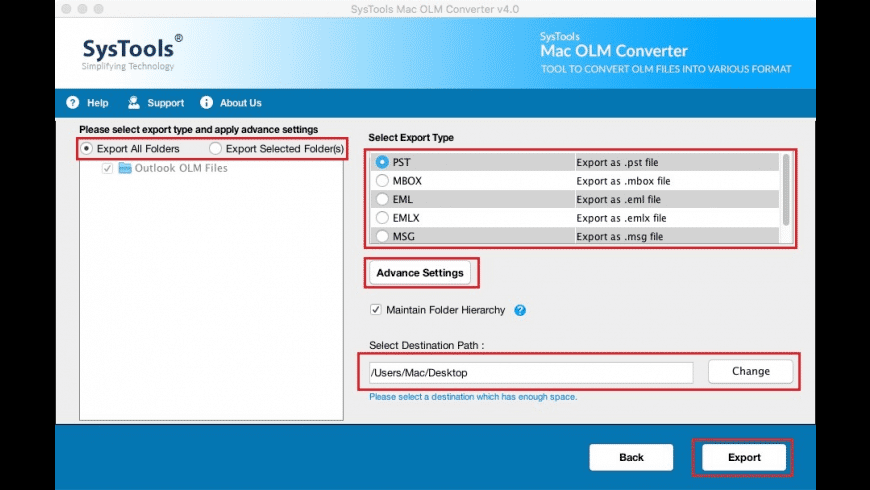The width and height of the screenshot is (870, 490).
Task: Select the Export Selected Folder(s) radio button
Action: tap(215, 149)
